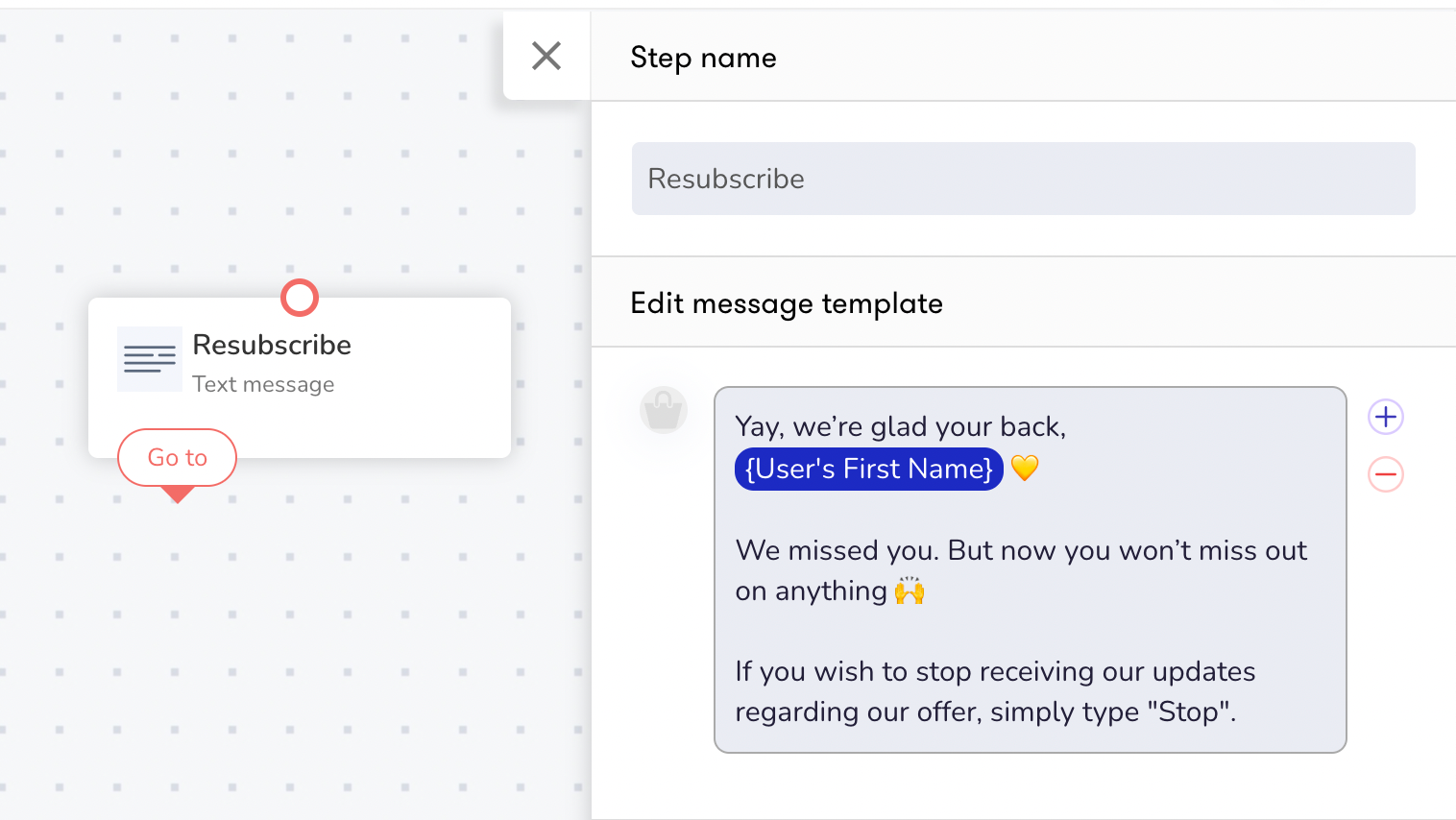
Task: Click the yellow heart emoji in message
Action: pyautogui.click(x=1025, y=469)
